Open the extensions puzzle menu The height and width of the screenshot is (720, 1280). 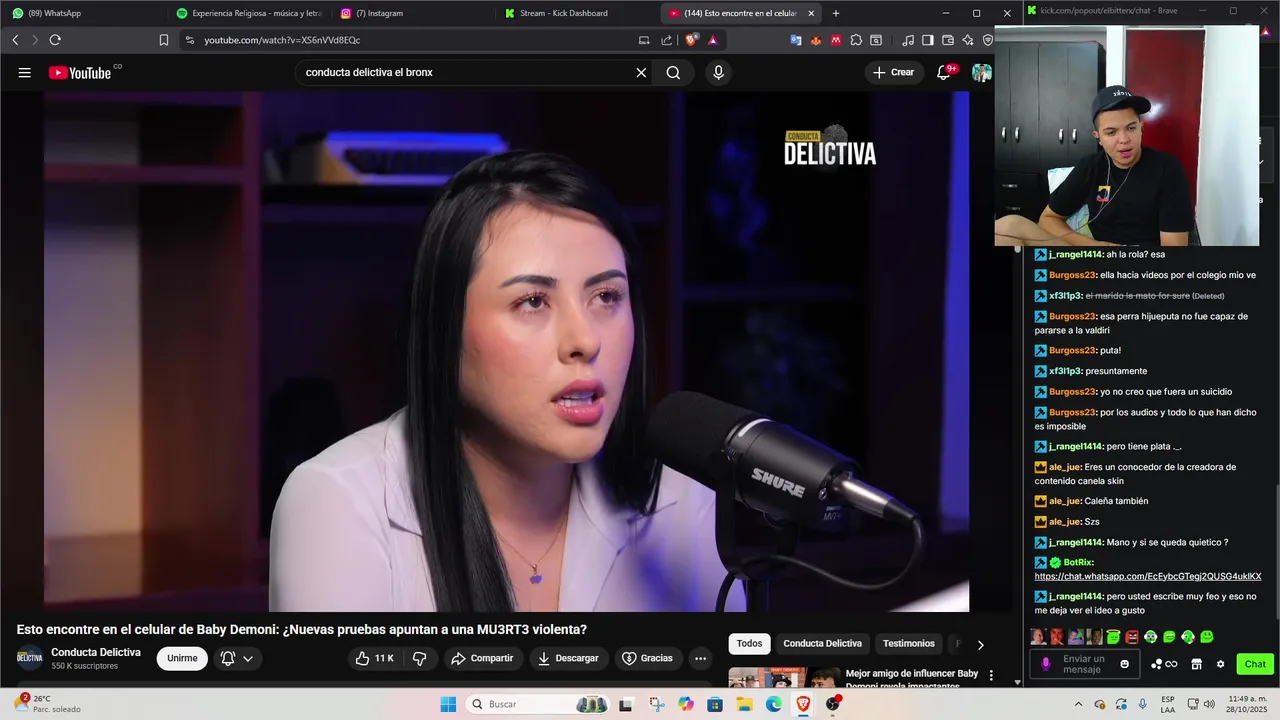(x=856, y=40)
